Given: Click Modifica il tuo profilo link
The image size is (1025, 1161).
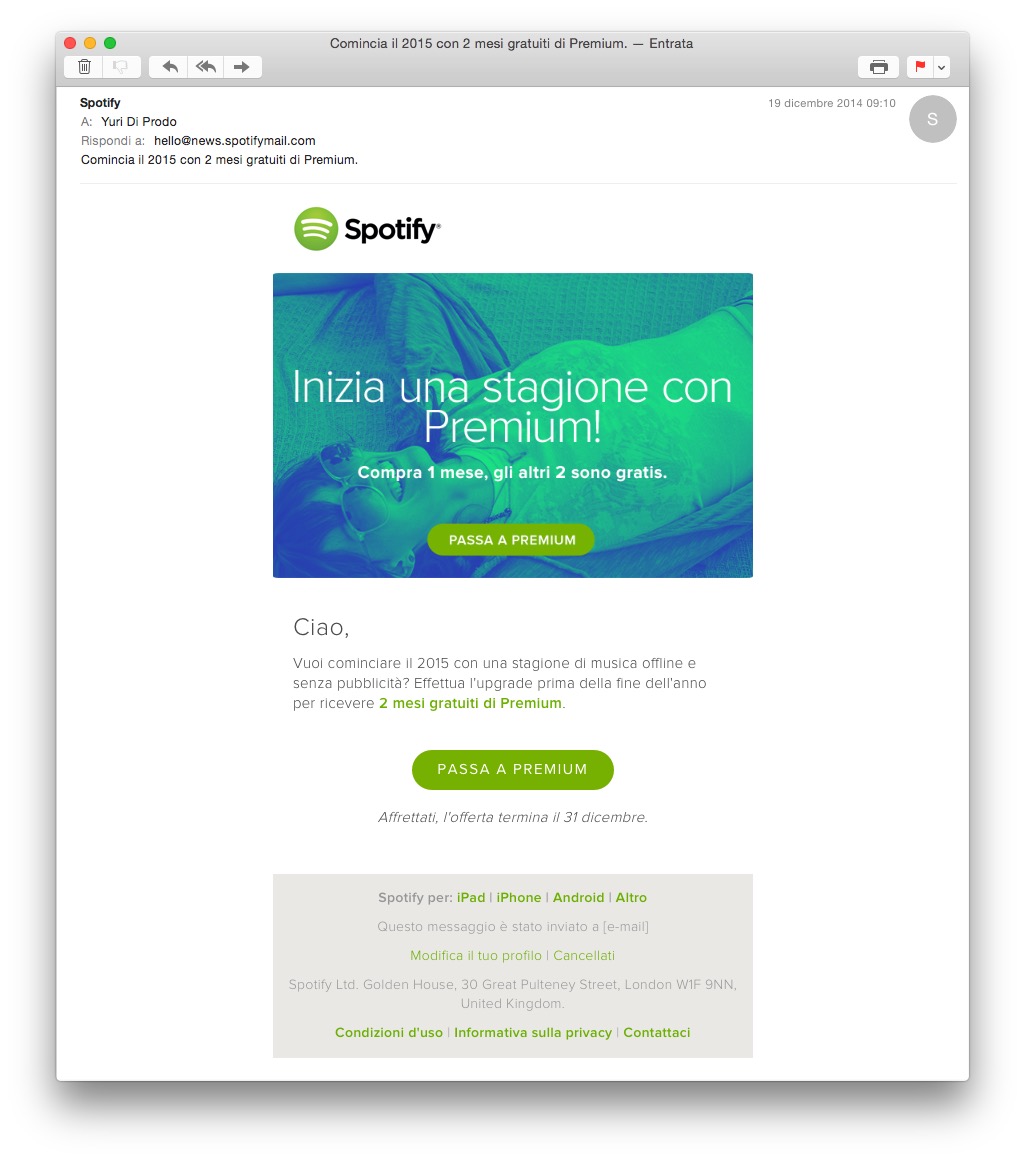Looking at the screenshot, I should pyautogui.click(x=476, y=955).
